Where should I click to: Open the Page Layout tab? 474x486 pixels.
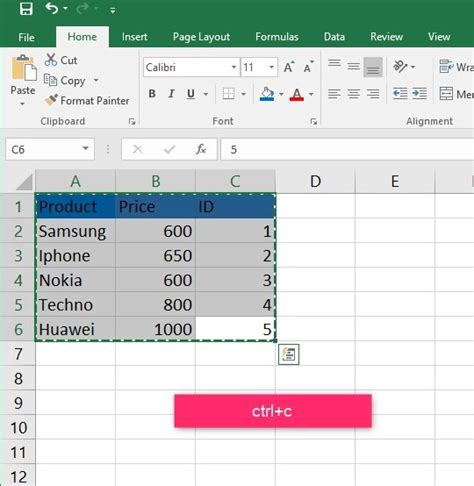pos(201,37)
